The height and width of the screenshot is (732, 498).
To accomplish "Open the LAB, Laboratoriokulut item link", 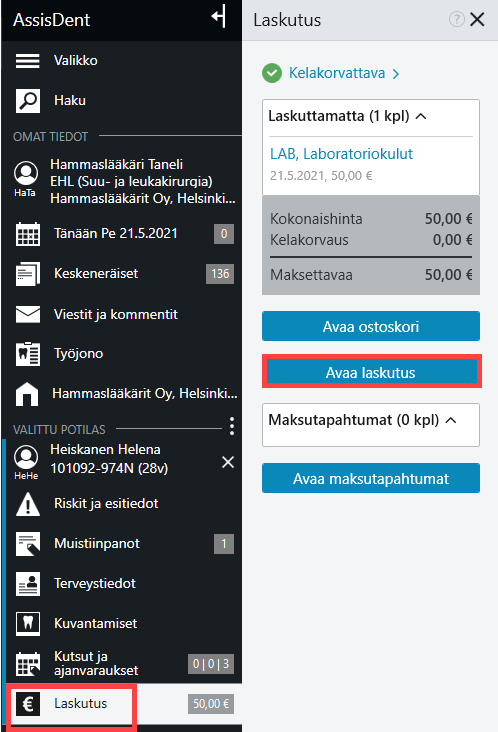I will coord(341,154).
